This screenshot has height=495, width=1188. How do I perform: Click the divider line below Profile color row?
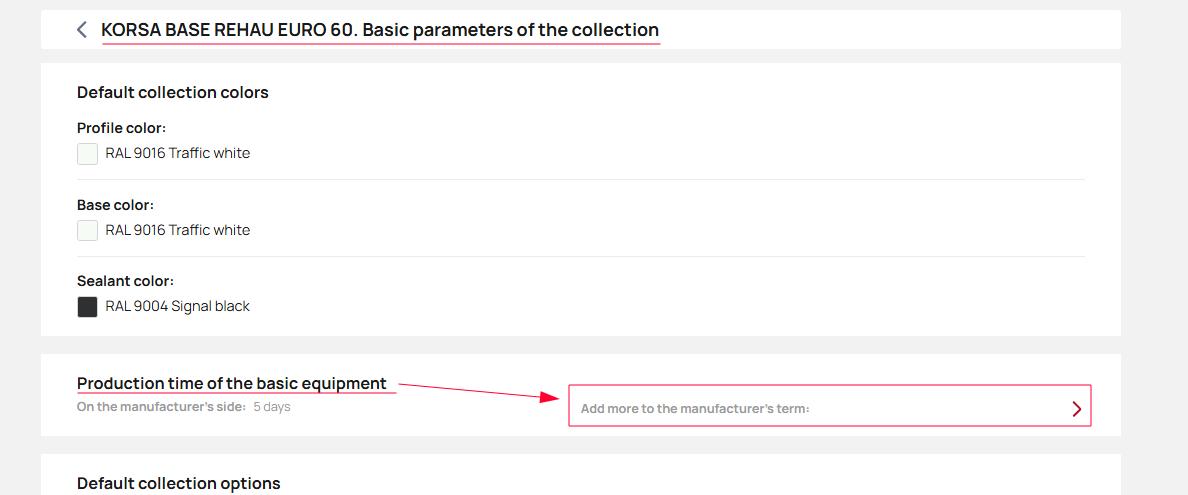[580, 180]
